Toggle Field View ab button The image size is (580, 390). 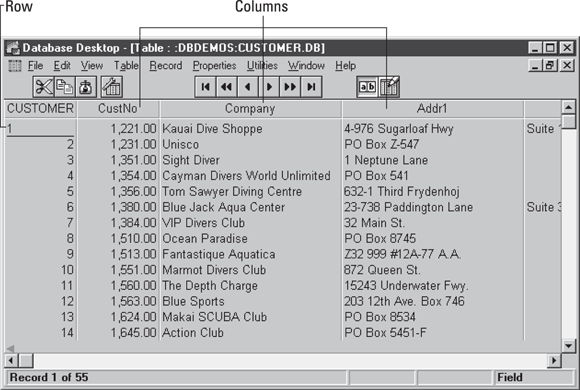(367, 87)
